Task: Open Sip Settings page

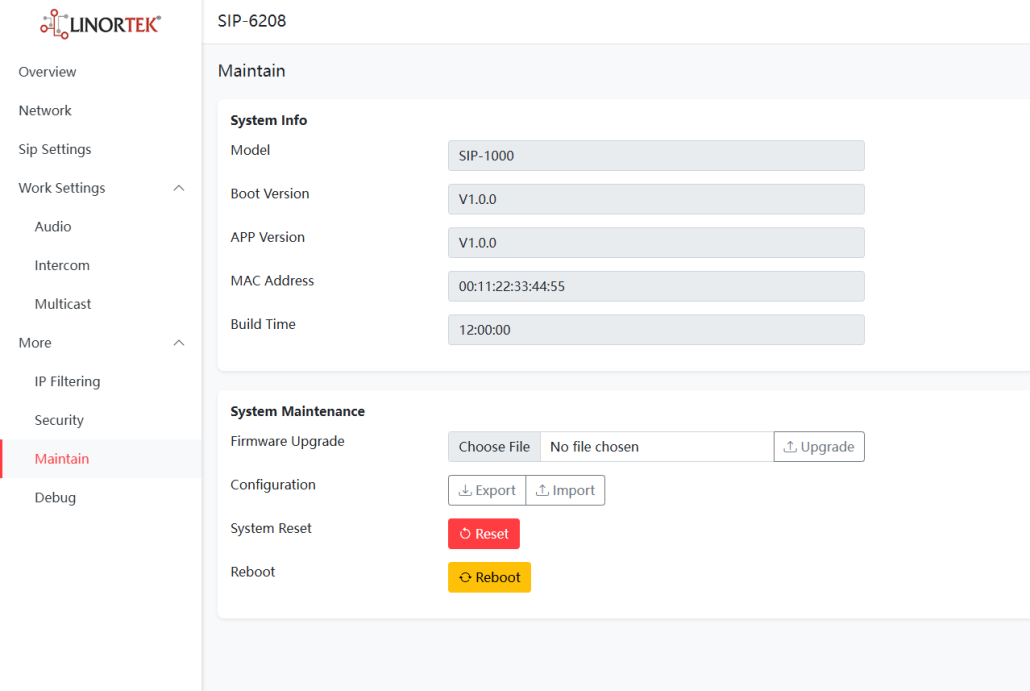Action: [55, 149]
